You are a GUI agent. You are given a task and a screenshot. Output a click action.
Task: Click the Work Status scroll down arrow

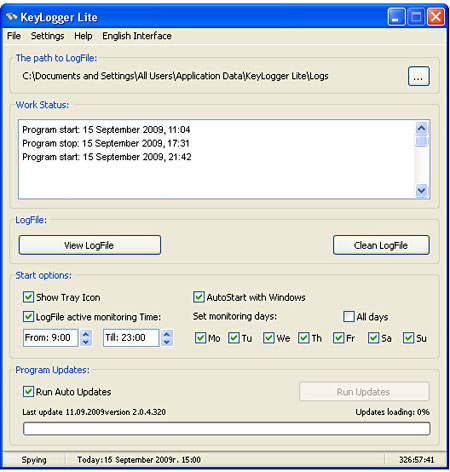[421, 190]
